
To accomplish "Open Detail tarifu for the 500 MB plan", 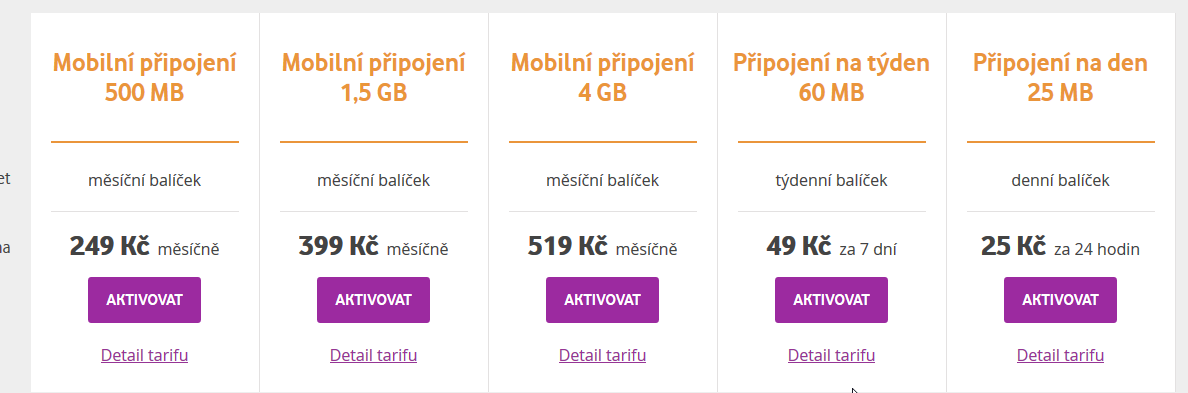I will coord(144,355).
